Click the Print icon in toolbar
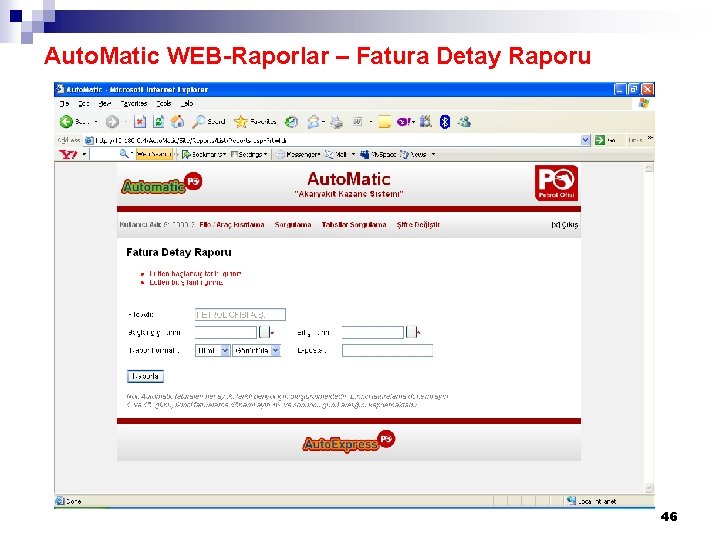720x540 pixels. click(337, 122)
